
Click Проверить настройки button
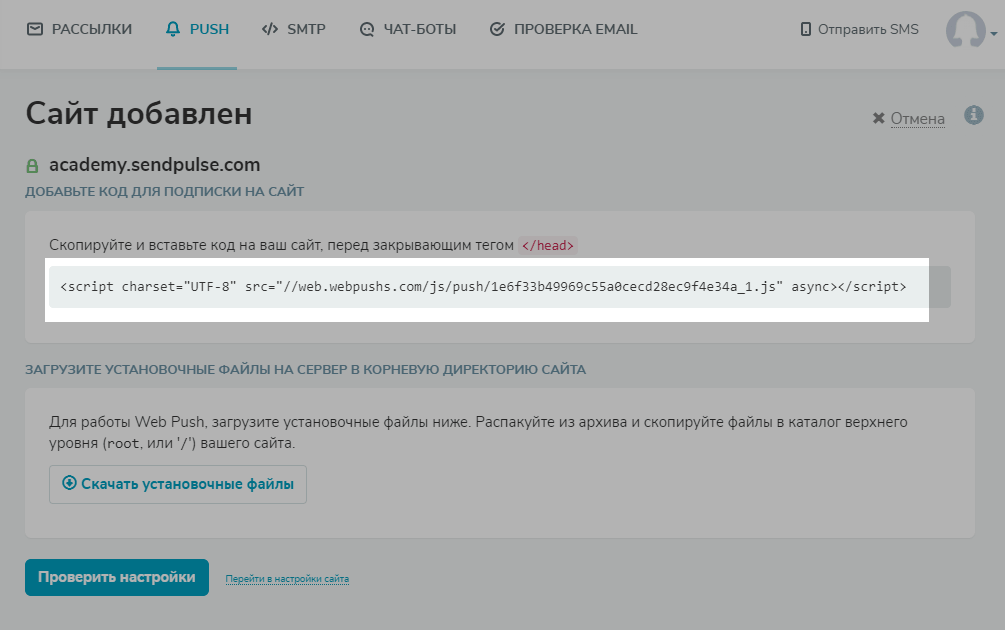coord(117,577)
